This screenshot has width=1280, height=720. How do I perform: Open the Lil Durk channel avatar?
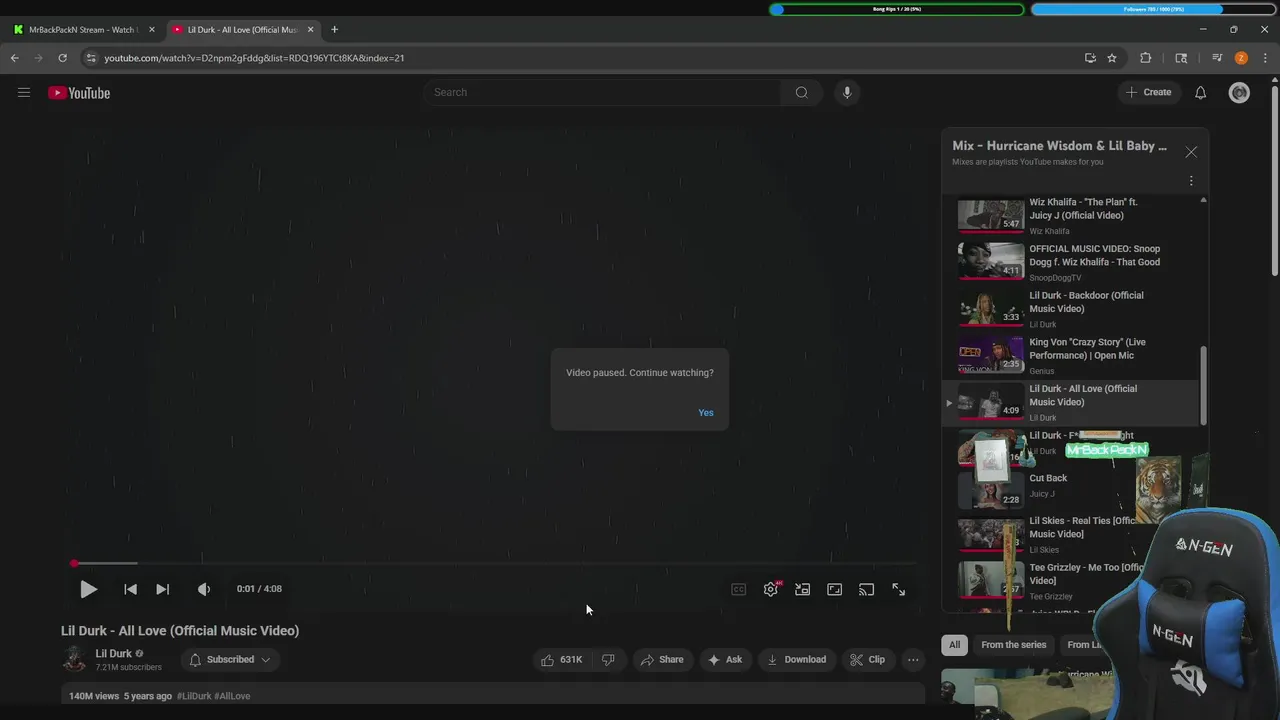click(74, 659)
